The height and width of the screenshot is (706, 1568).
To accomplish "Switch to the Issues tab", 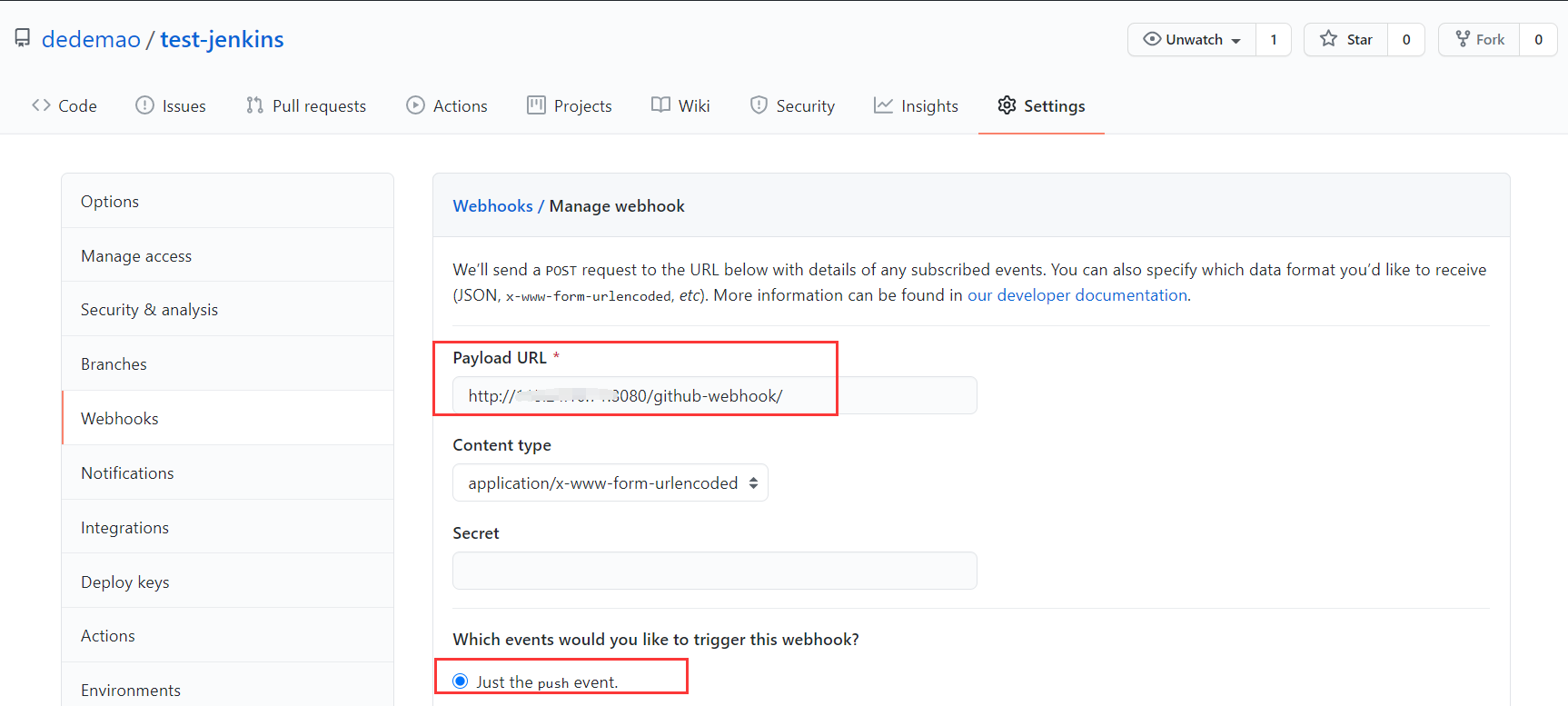I will point(171,105).
